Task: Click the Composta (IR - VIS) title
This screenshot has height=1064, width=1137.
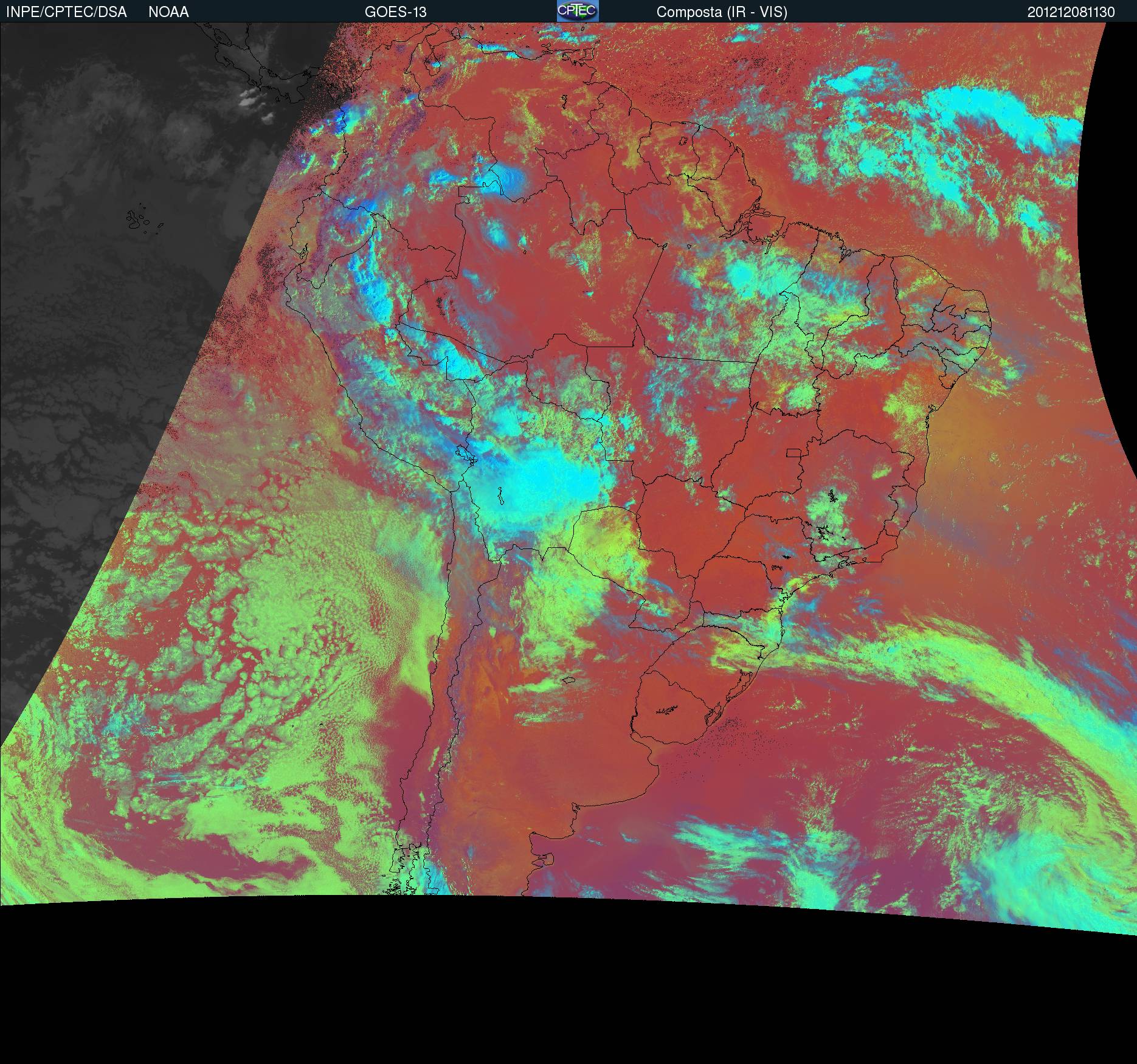Action: coord(722,12)
